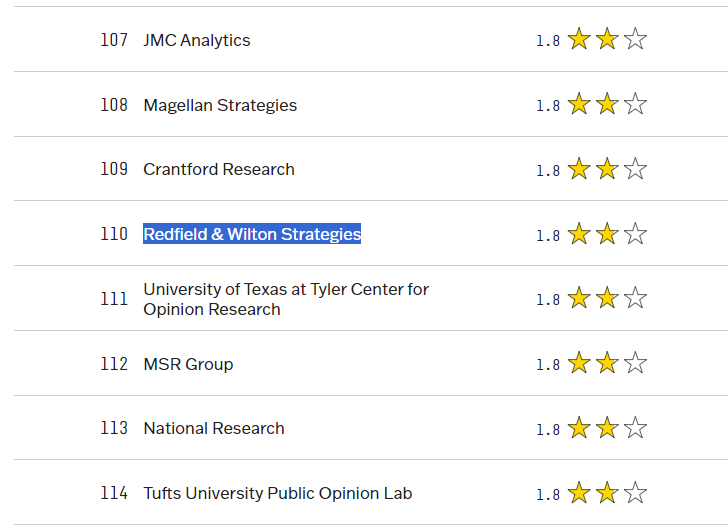This screenshot has width=728, height=532.
Task: Click the empty star for Redfield & Wilton Strategies
Action: pos(635,234)
